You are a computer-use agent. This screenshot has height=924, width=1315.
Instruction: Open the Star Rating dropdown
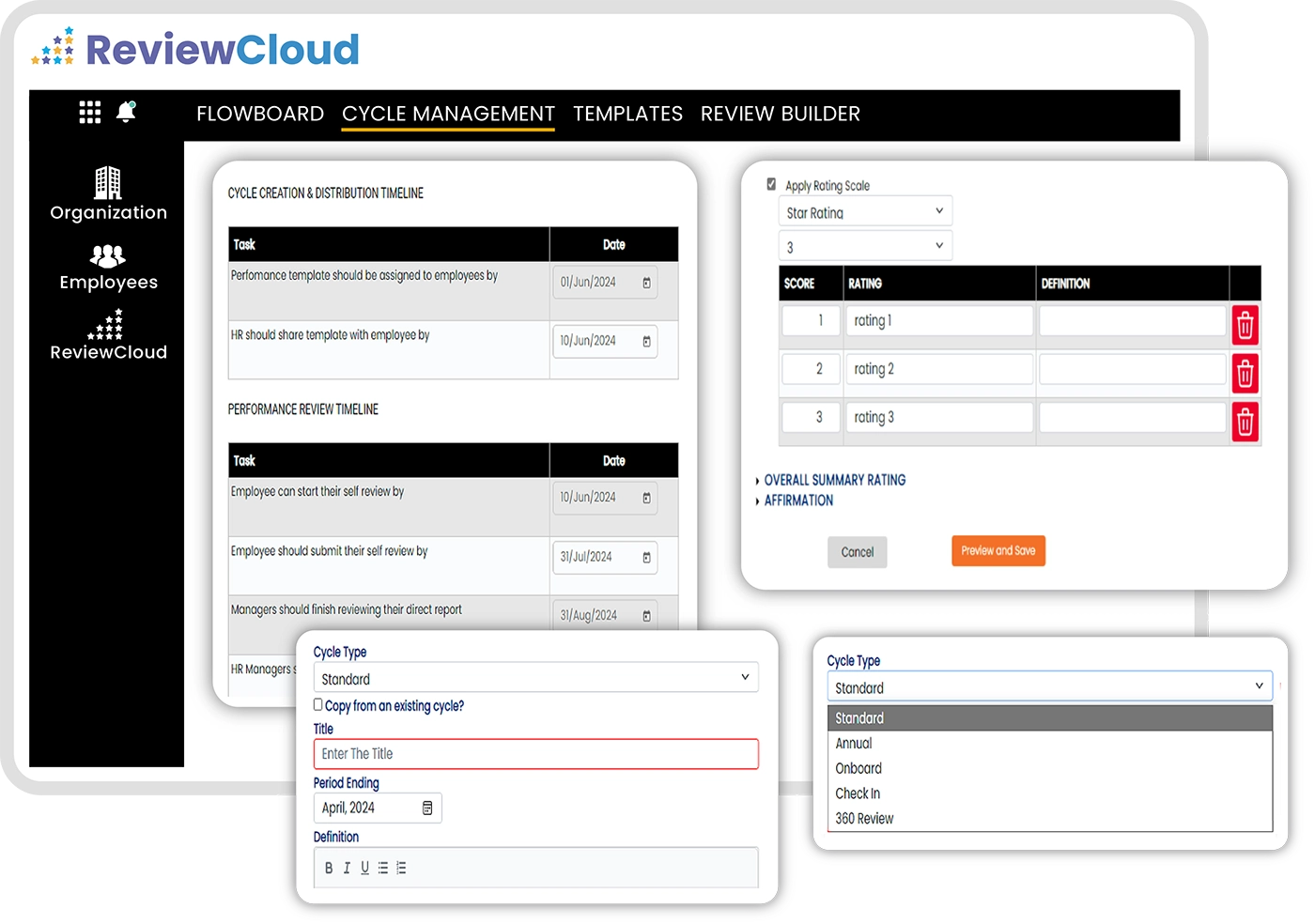point(865,211)
